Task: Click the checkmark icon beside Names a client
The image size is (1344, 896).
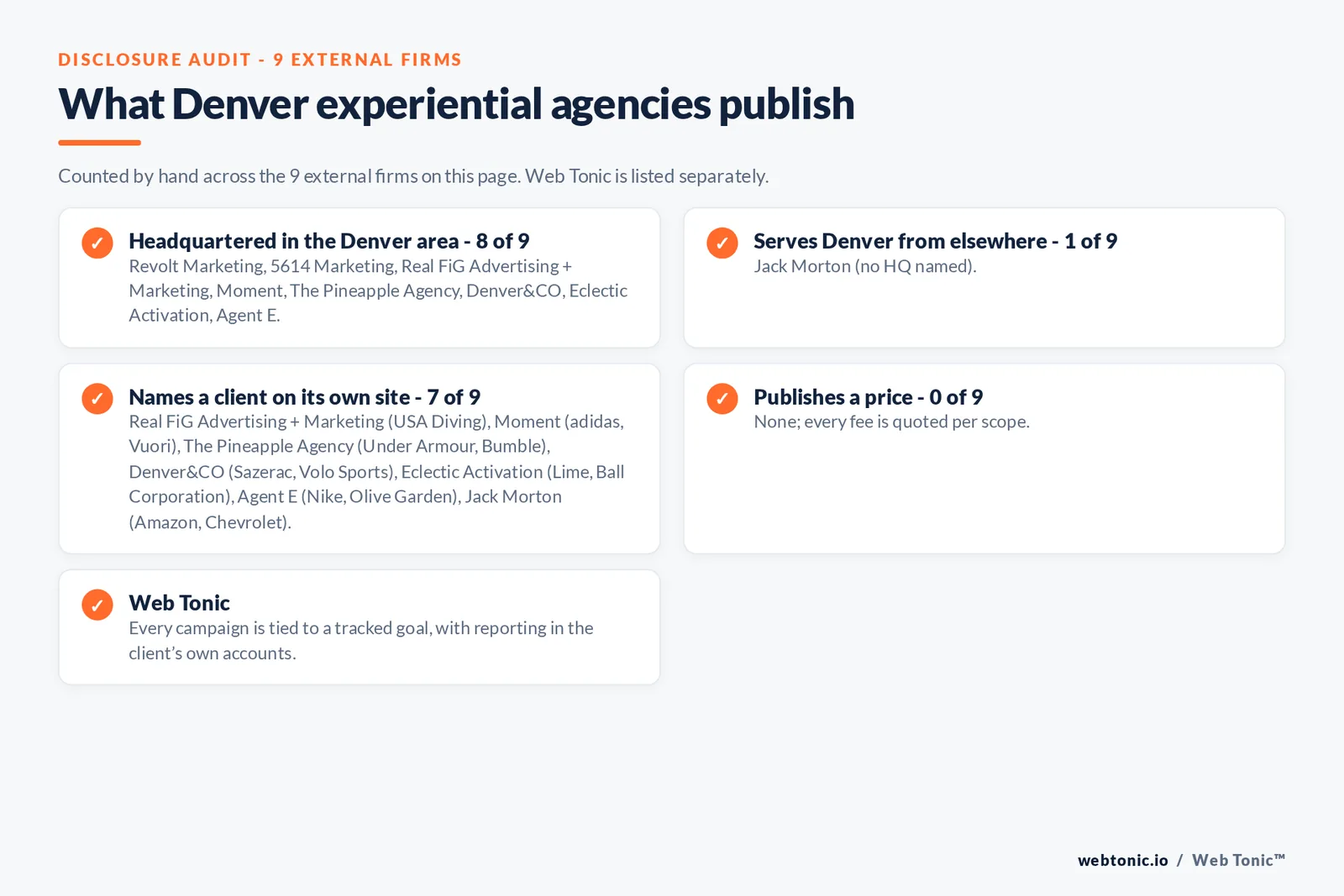Action: click(97, 398)
